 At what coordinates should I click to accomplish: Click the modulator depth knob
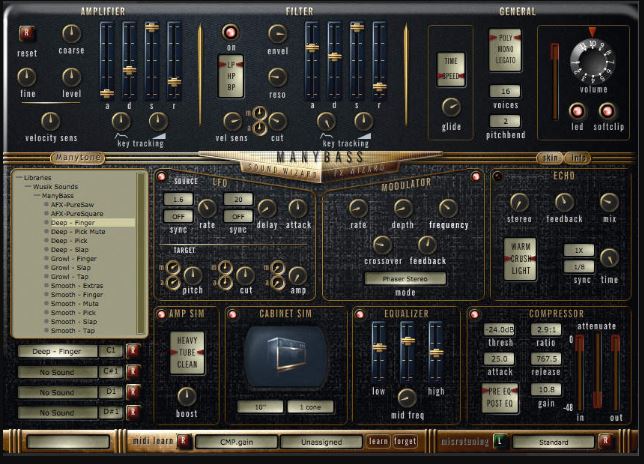pos(403,209)
